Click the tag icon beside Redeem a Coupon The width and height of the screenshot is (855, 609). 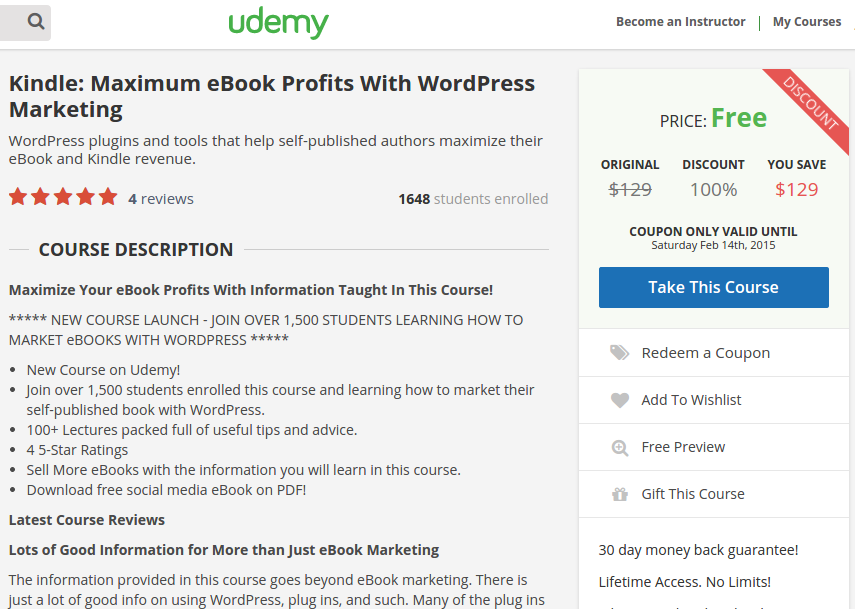coord(618,352)
